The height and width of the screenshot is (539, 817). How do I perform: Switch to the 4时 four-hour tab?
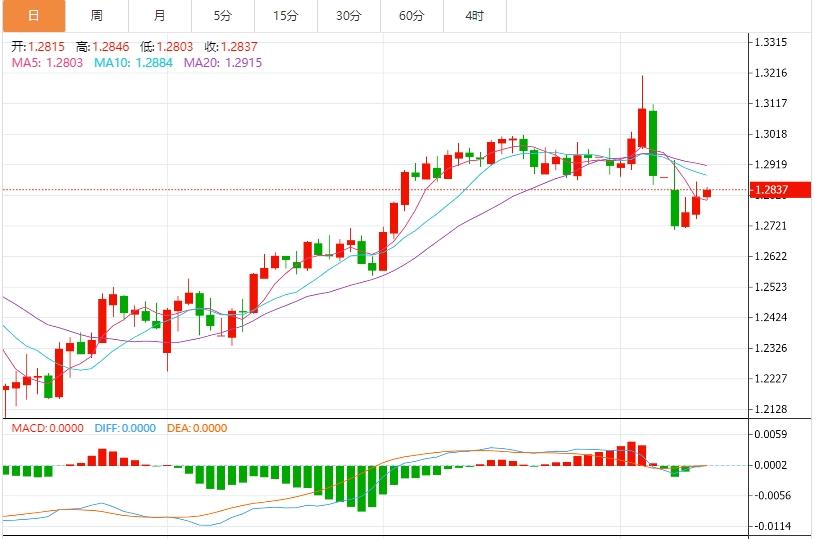point(475,16)
